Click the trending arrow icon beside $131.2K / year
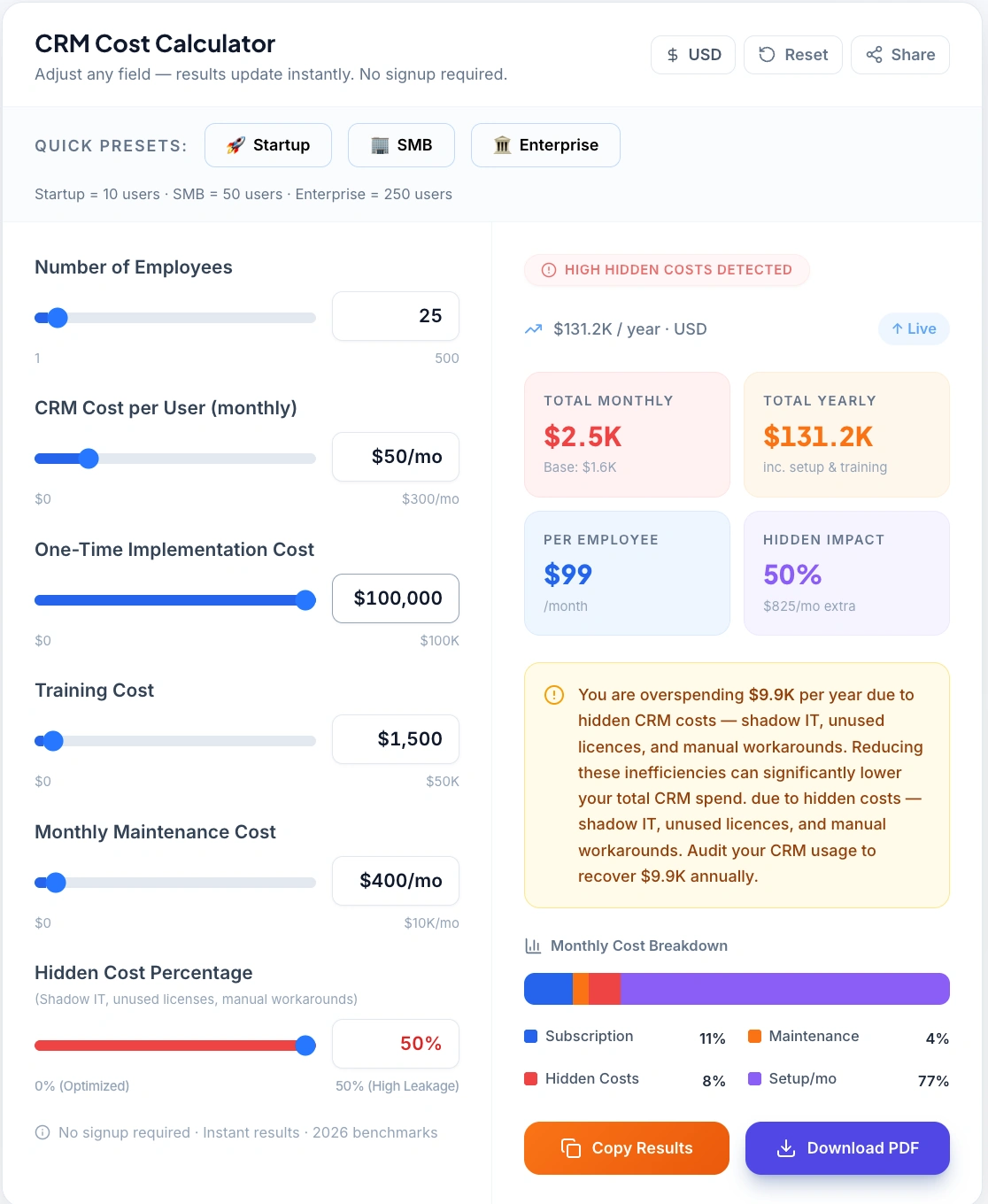 pyautogui.click(x=532, y=328)
